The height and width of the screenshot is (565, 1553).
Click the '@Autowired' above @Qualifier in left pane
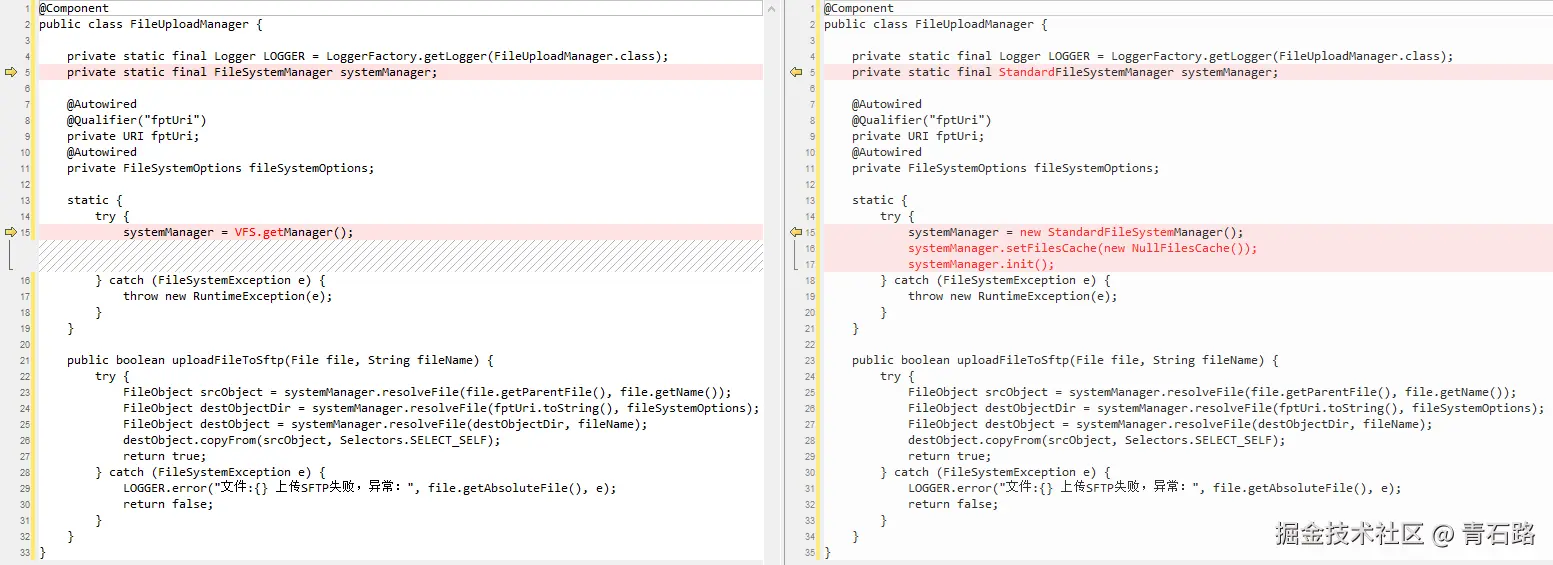pyautogui.click(x=102, y=104)
